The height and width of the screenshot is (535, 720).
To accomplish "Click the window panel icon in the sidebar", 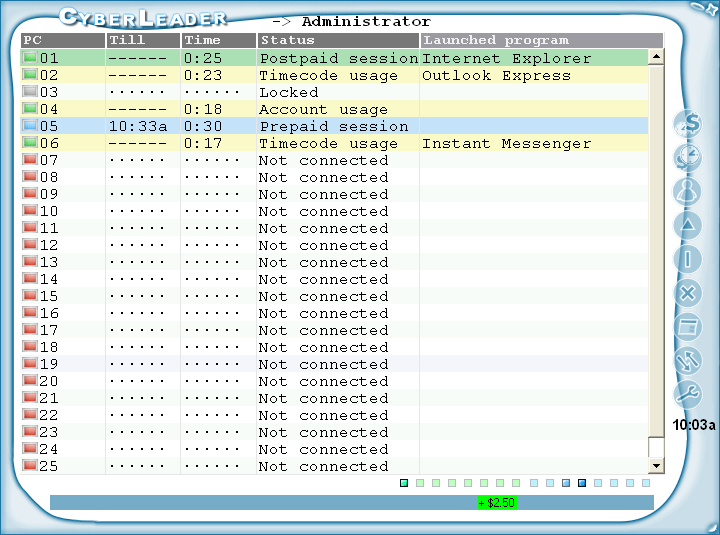I will click(687, 327).
